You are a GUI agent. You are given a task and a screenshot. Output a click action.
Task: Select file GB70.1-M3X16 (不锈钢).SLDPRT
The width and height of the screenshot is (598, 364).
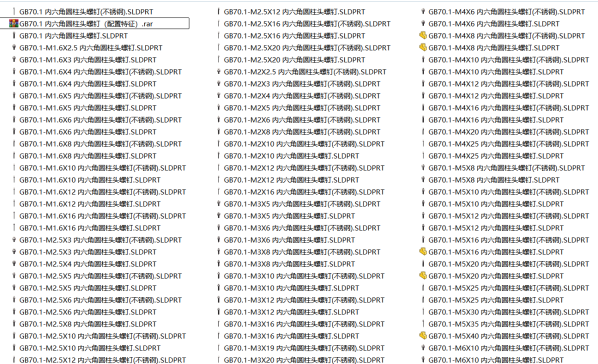tap(304, 324)
